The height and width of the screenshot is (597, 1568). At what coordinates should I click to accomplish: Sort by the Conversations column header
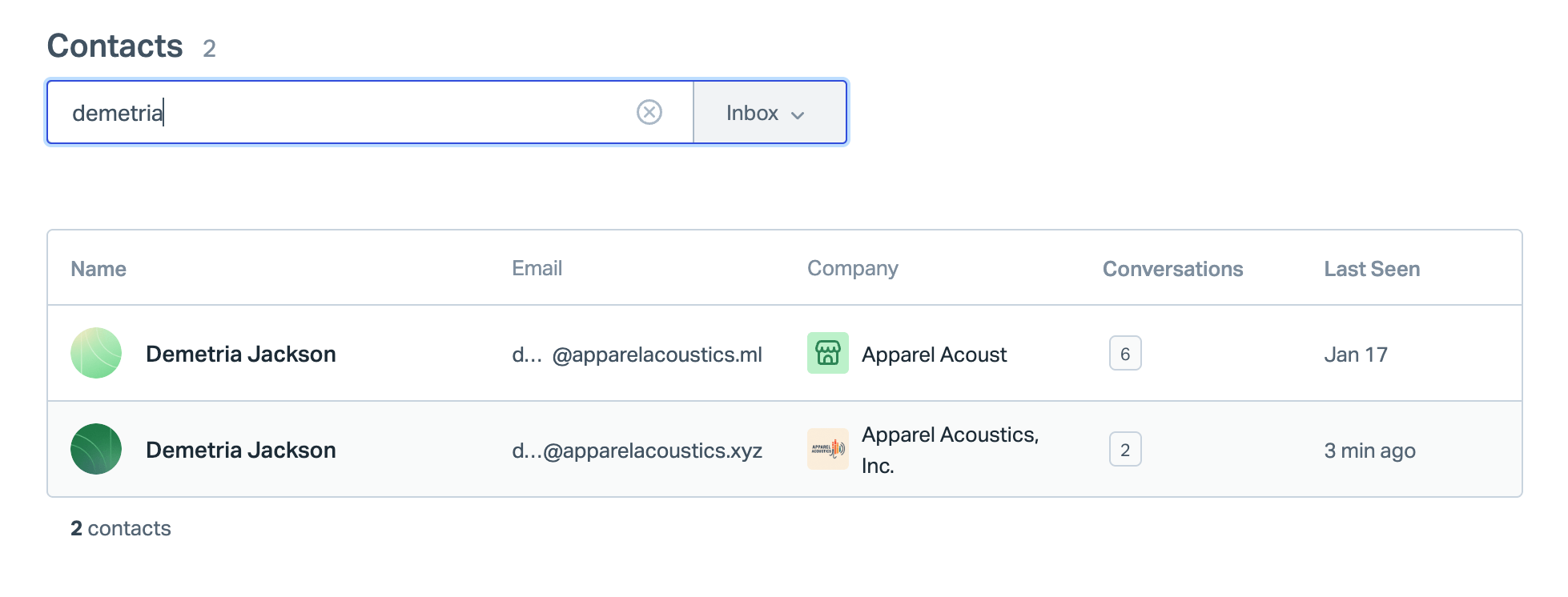(1172, 269)
